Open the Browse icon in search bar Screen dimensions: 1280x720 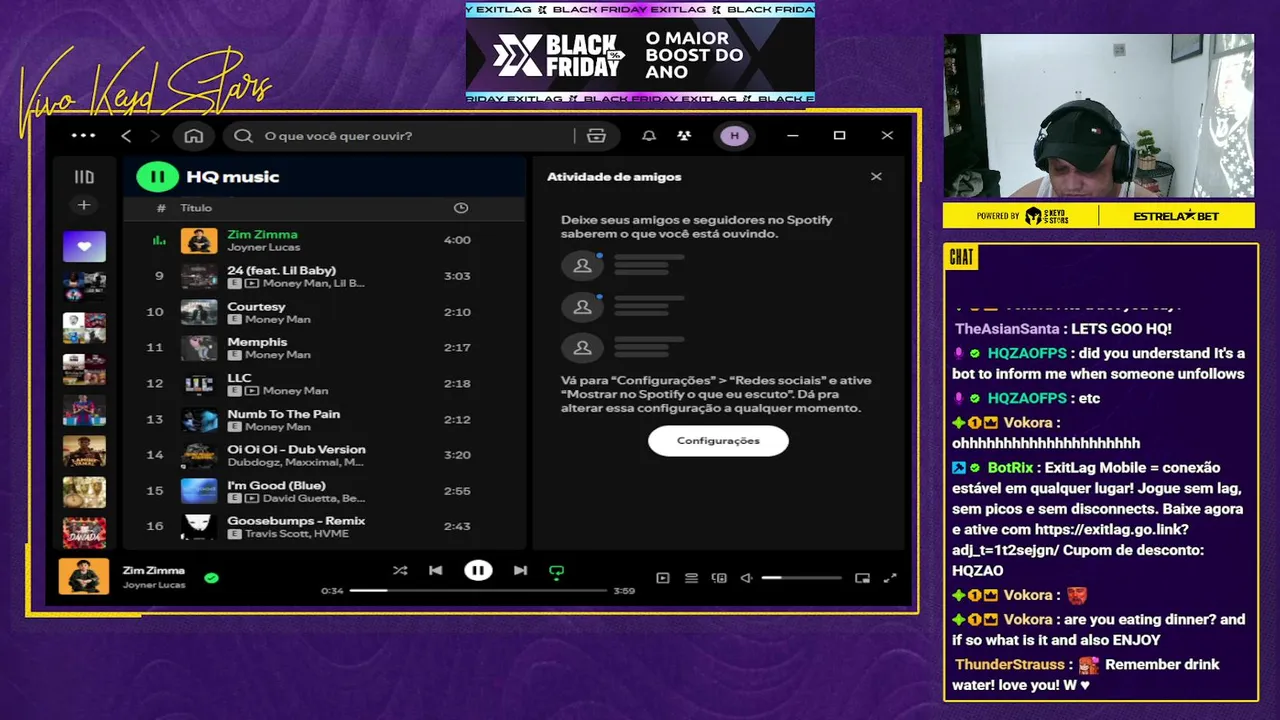pyautogui.click(x=597, y=136)
